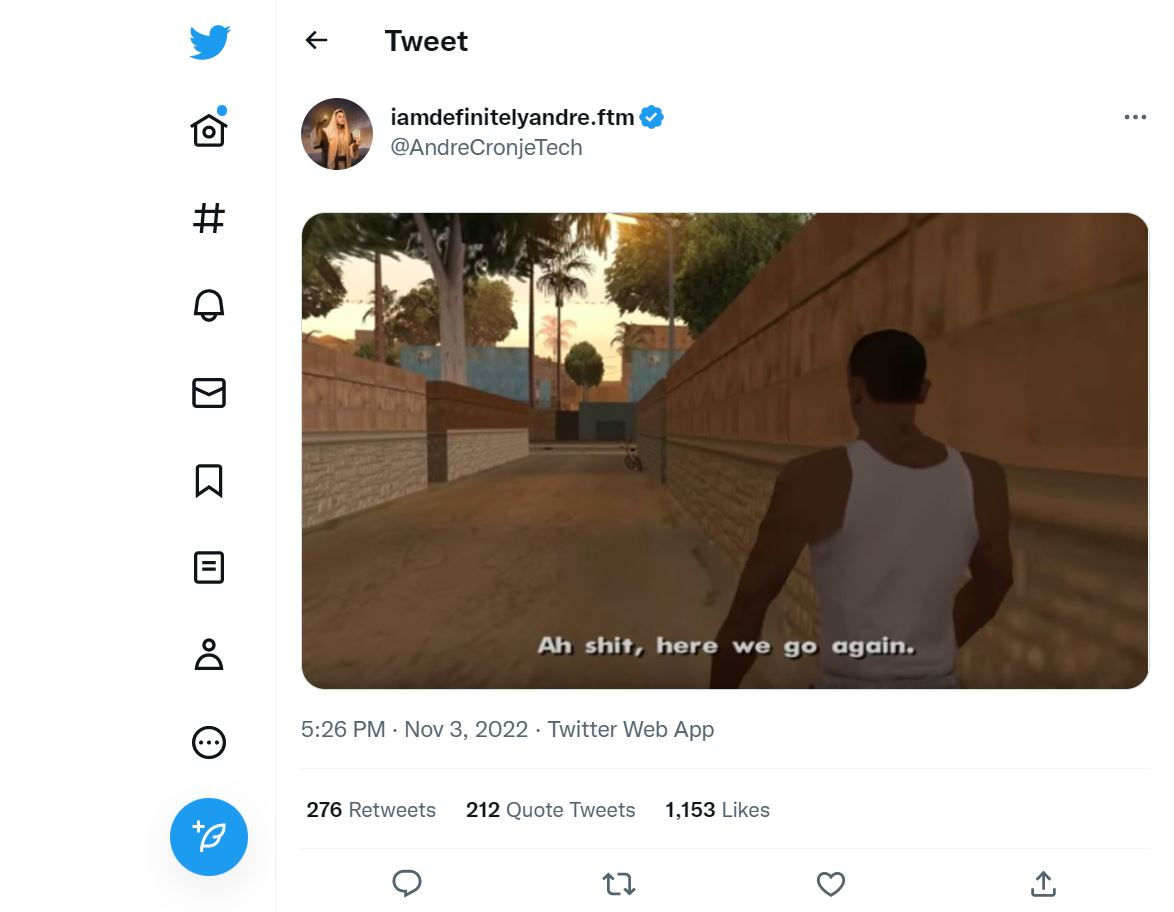Screen dimensions: 1174x912
Task: Click the Twitter bird logo
Action: [209, 42]
